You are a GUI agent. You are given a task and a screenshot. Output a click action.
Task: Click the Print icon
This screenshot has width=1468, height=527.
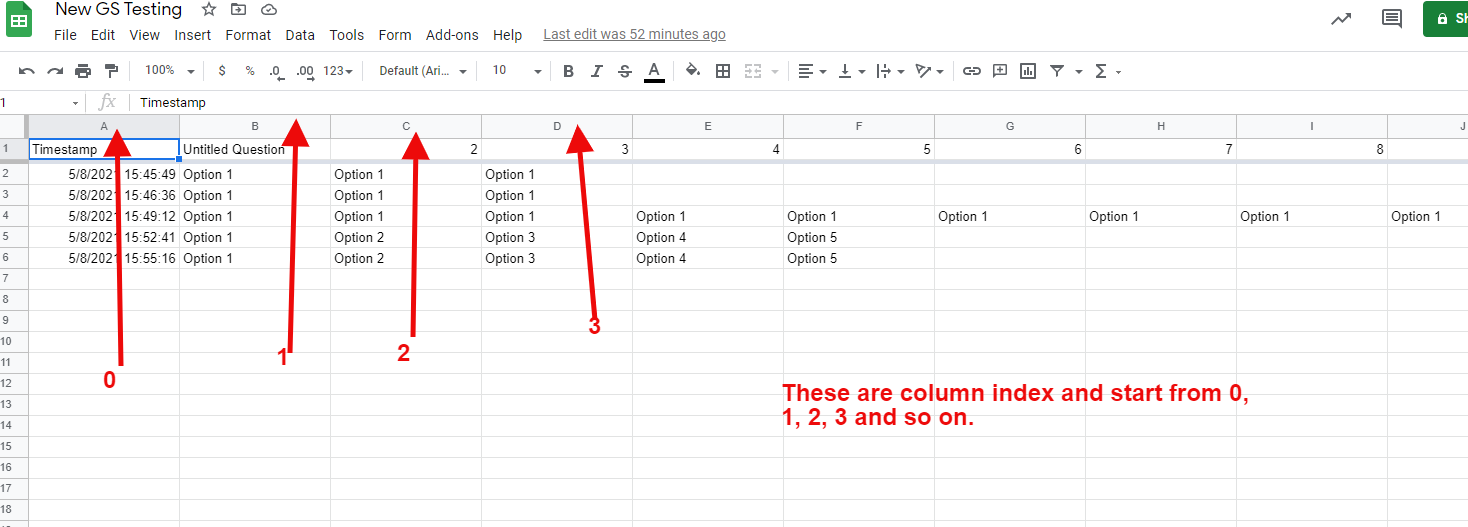[x=83, y=71]
